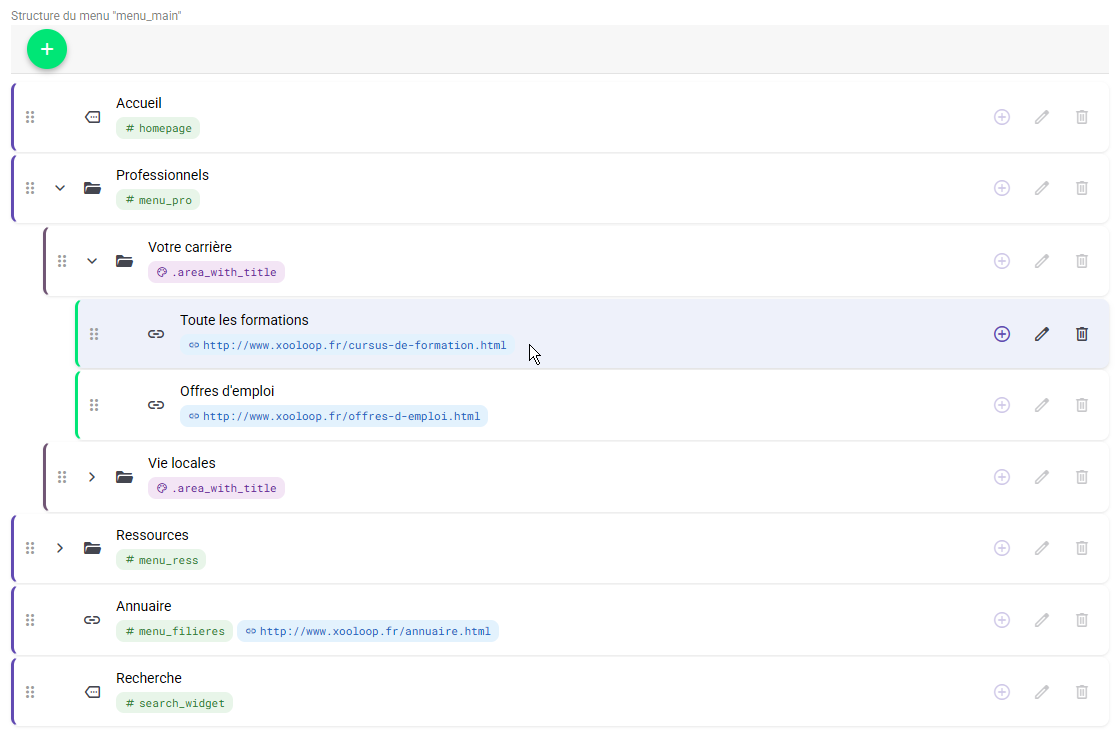The image size is (1119, 732).
Task: Click the cursus-de-formation.html URL chip
Action: point(347,346)
